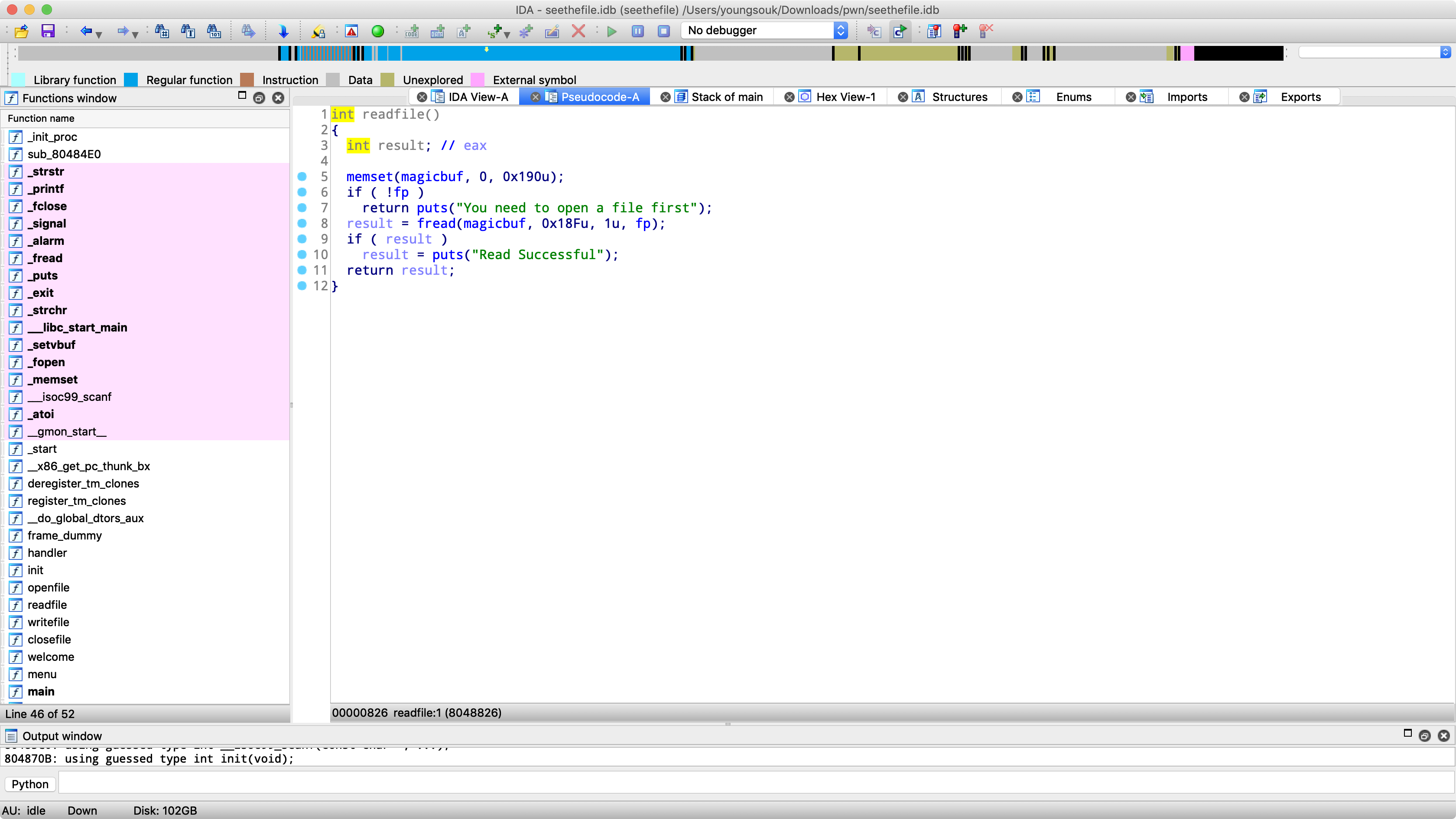Toggle breakpoint dot on line 10

tap(302, 254)
